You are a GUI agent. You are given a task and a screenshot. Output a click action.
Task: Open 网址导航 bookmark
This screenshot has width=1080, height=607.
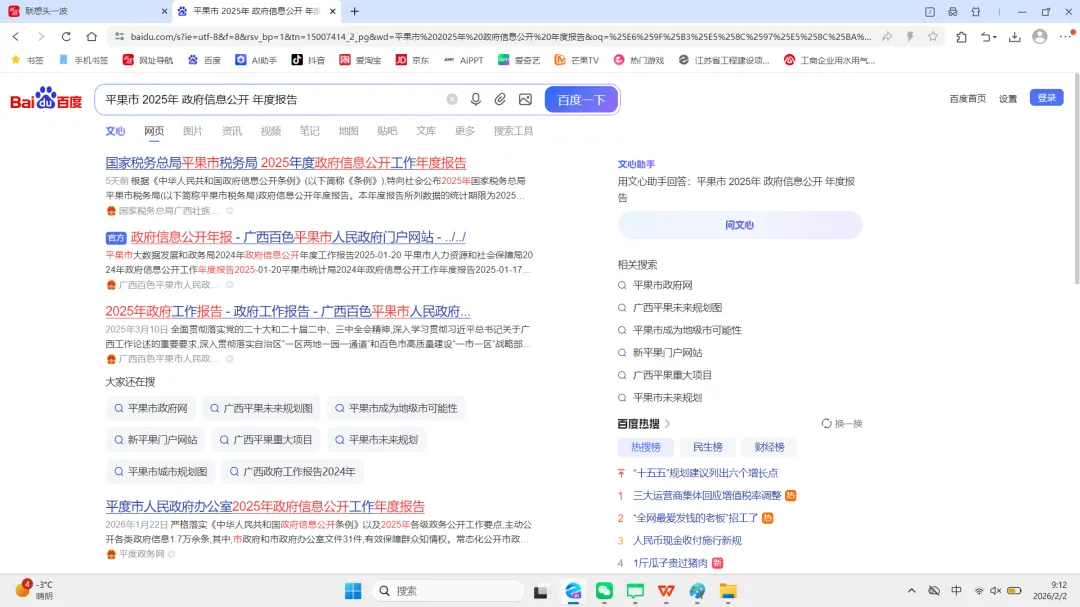(x=148, y=60)
